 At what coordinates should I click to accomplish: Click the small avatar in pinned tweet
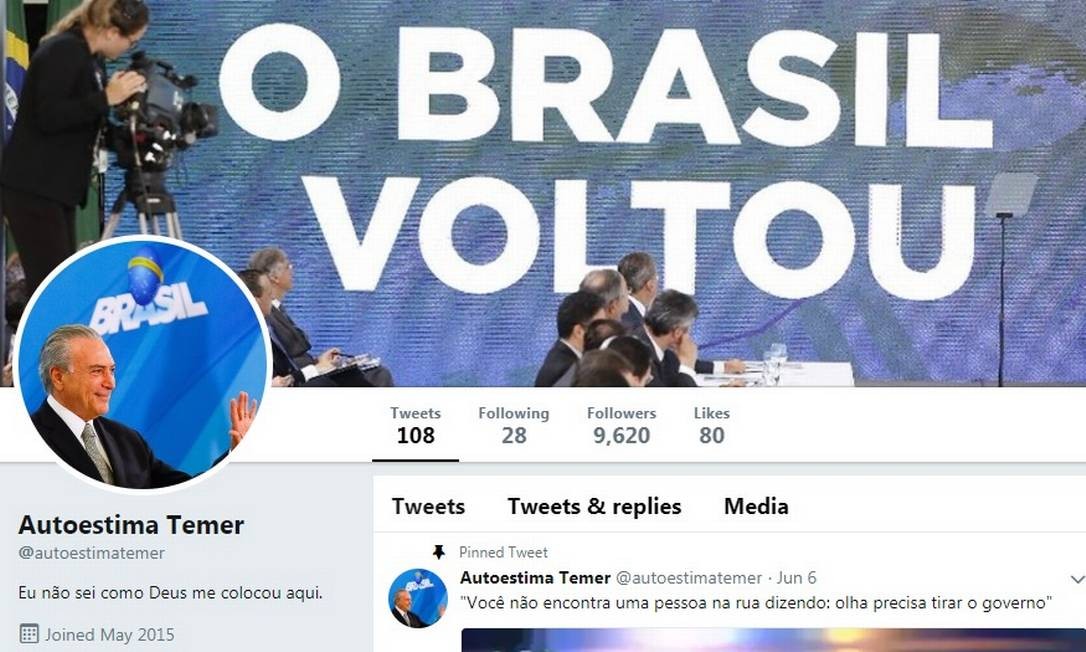418,598
